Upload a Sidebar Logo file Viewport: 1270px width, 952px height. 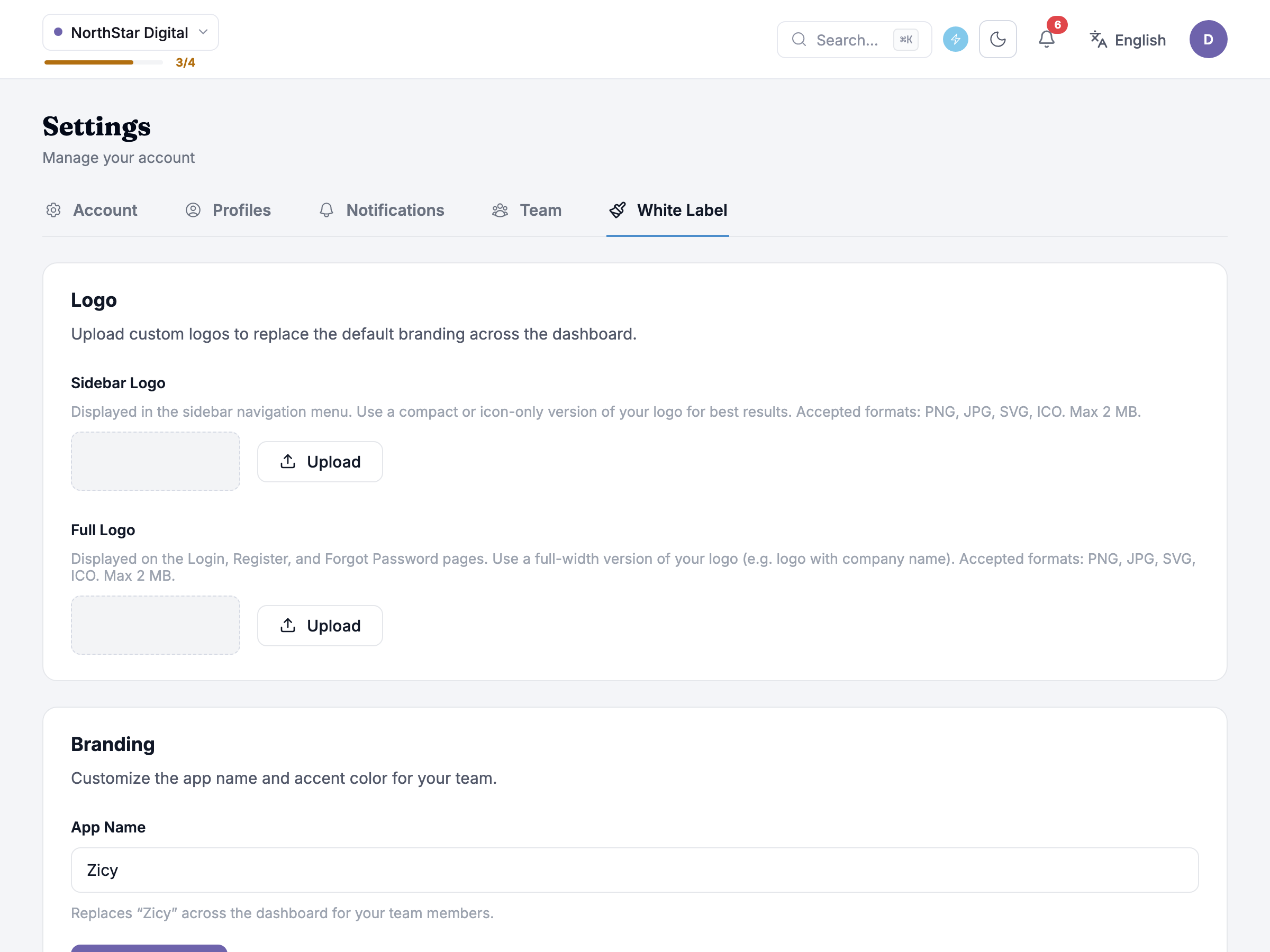click(x=320, y=462)
